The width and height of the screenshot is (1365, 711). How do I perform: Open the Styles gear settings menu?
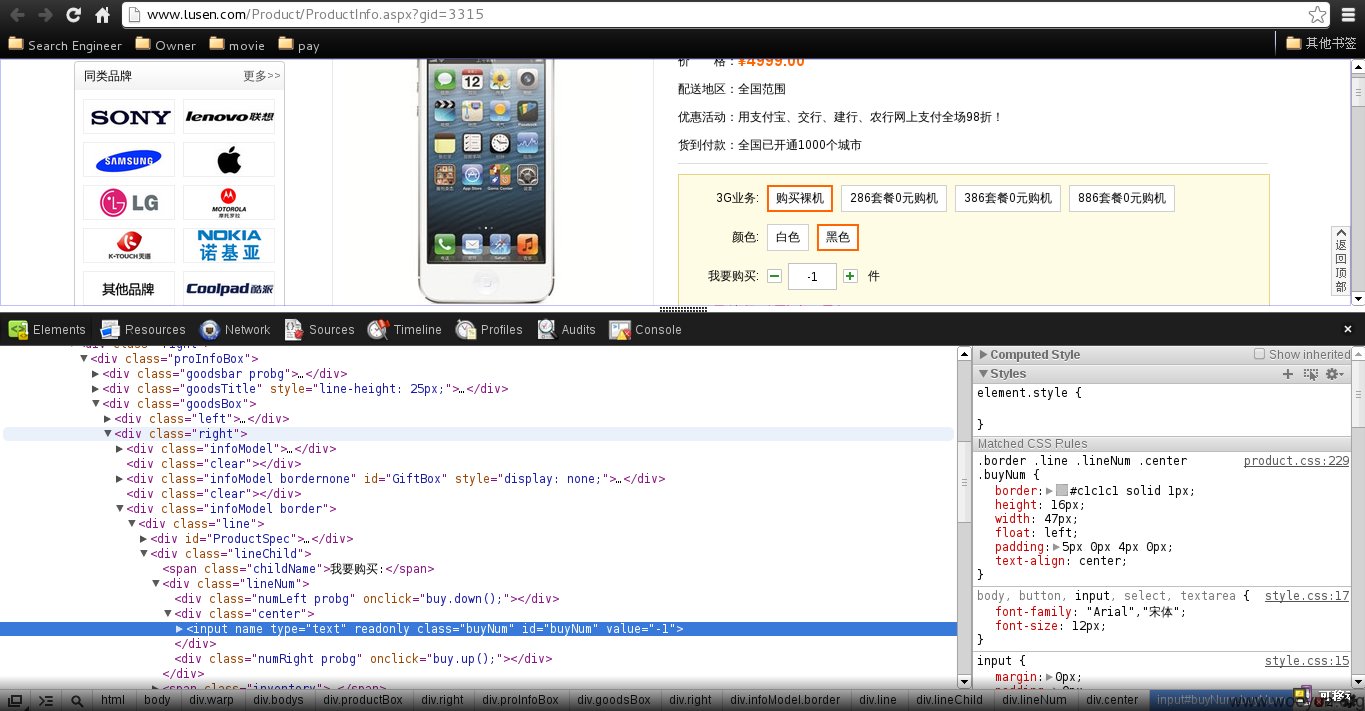[1334, 374]
